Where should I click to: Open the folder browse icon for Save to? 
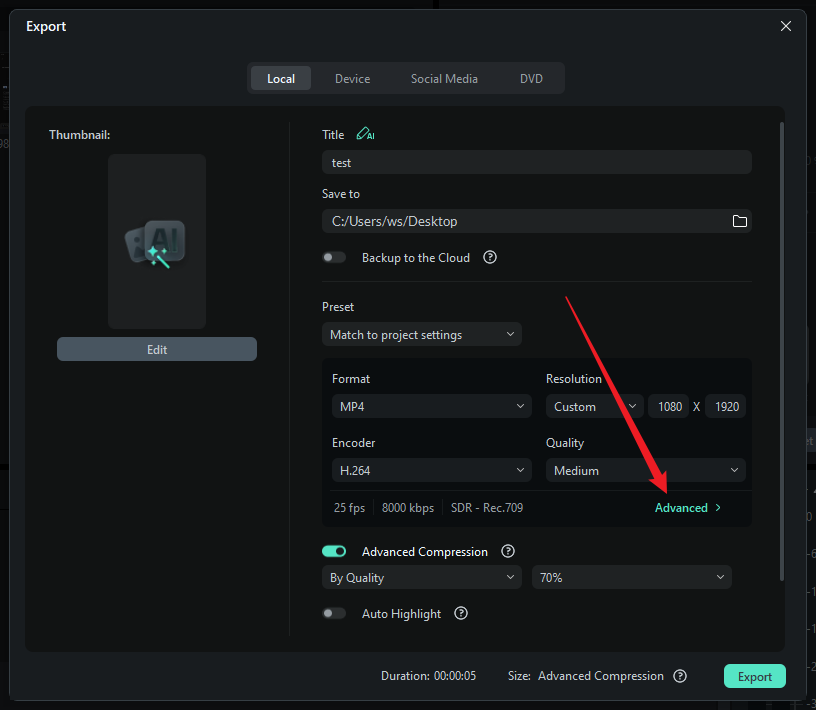click(740, 221)
